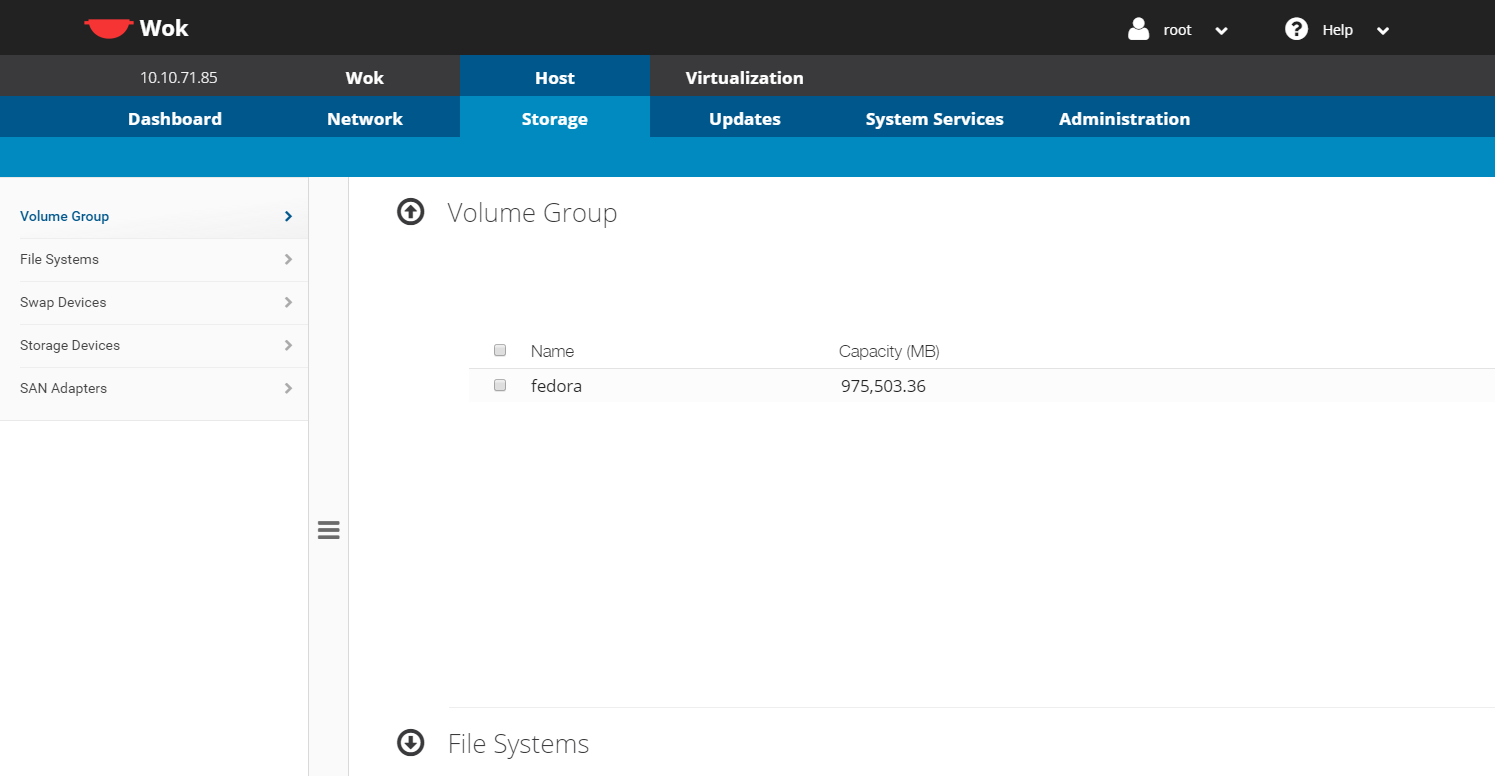Image resolution: width=1495 pixels, height=776 pixels.
Task: Check the select-all checkbox in table header
Action: pos(500,351)
